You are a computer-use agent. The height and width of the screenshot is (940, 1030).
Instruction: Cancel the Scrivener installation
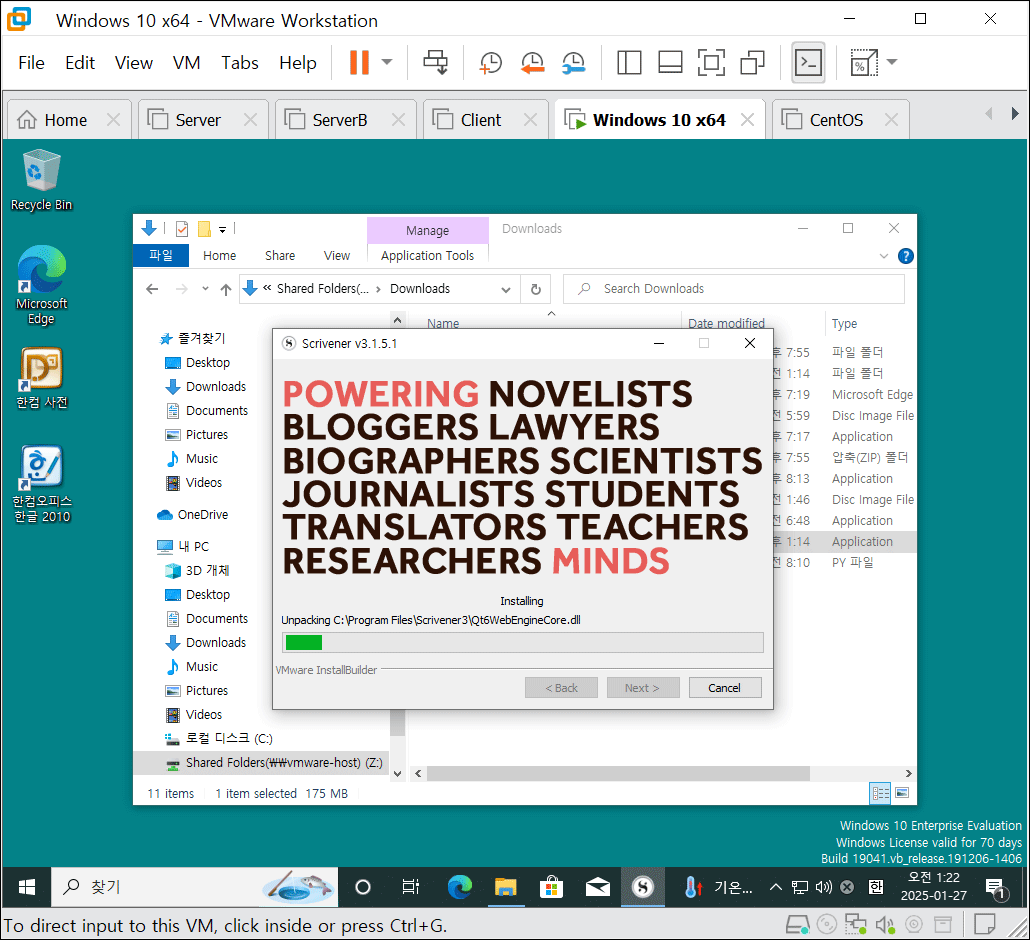point(725,688)
